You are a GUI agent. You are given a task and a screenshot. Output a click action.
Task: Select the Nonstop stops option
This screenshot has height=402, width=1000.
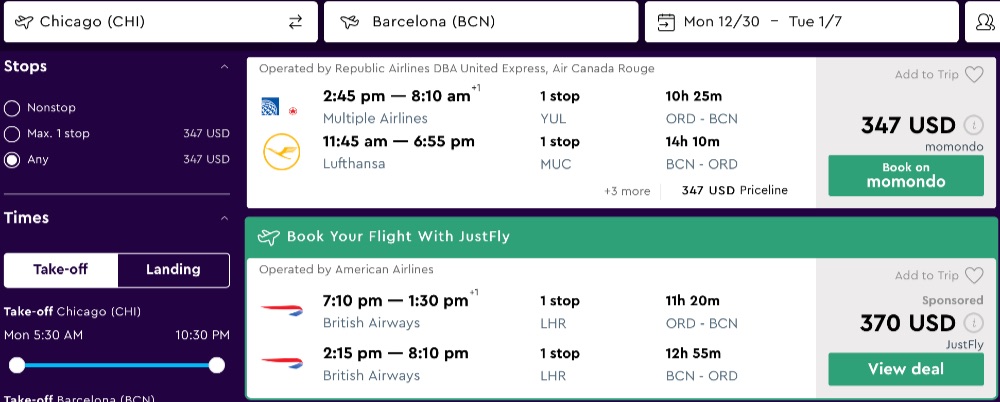[12, 108]
